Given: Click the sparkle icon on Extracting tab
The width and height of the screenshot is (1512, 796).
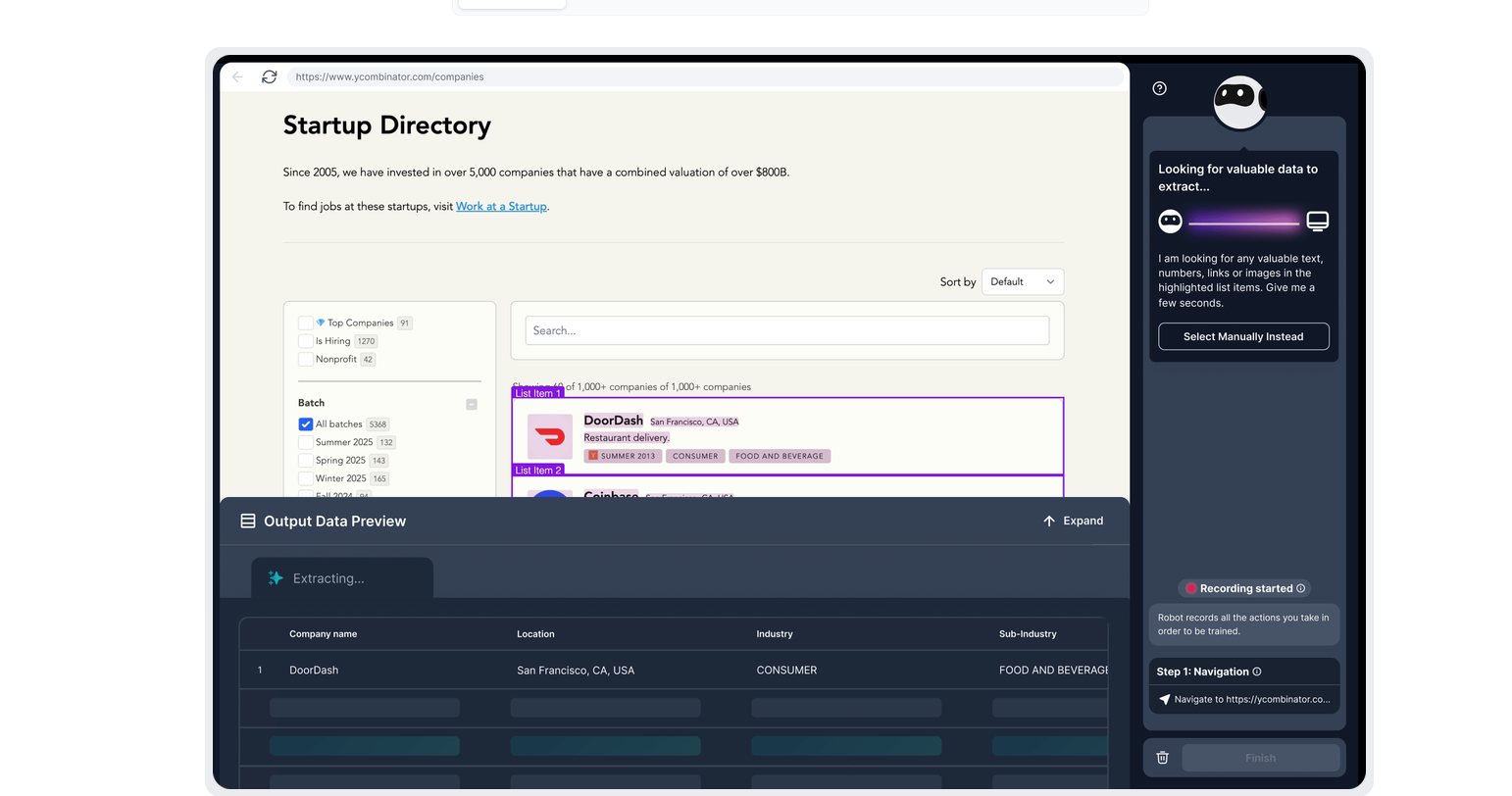Looking at the screenshot, I should [276, 578].
